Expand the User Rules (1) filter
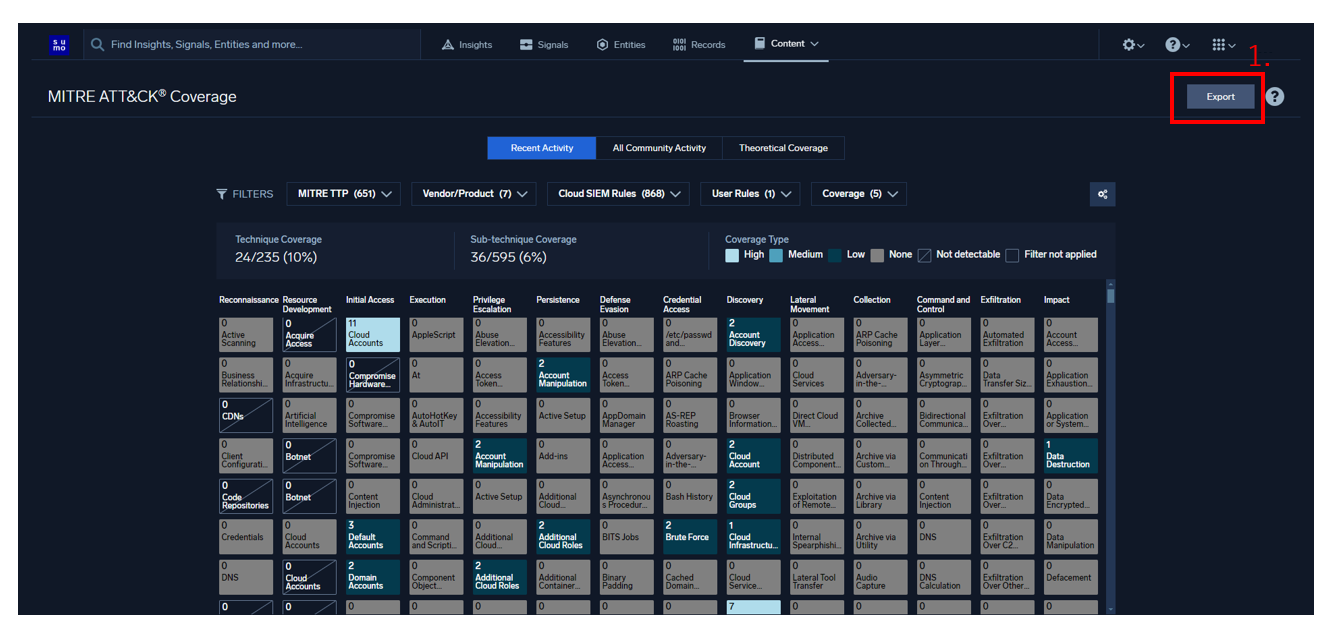1332x636 pixels. tap(750, 194)
